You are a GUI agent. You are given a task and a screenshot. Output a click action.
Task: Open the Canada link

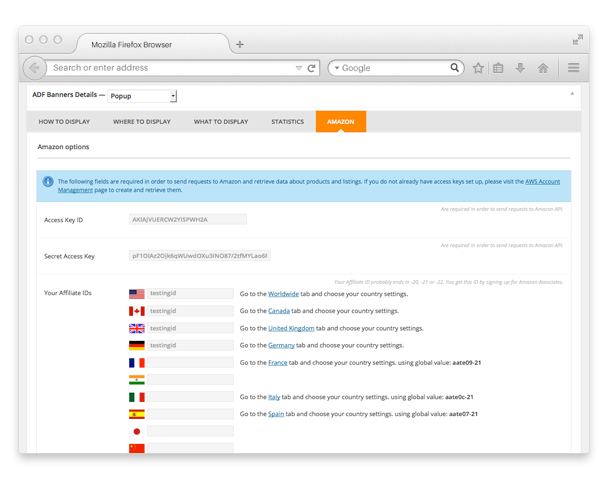(x=279, y=311)
